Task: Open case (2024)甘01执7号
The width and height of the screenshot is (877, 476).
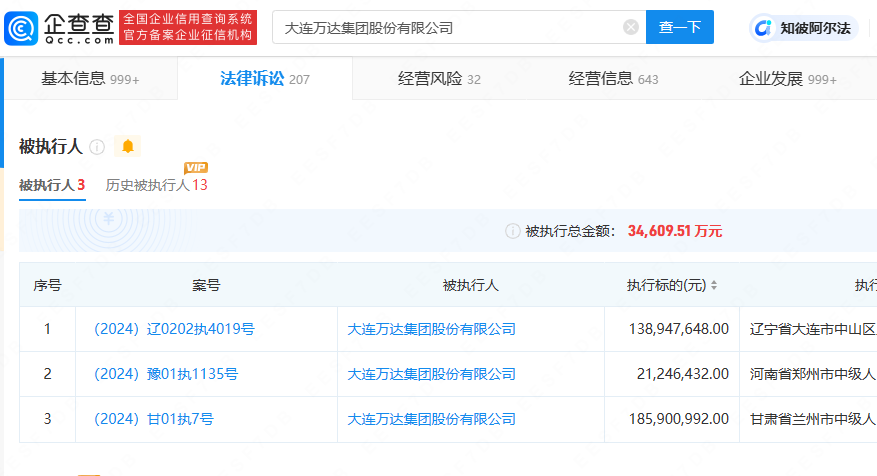Action: [153, 419]
